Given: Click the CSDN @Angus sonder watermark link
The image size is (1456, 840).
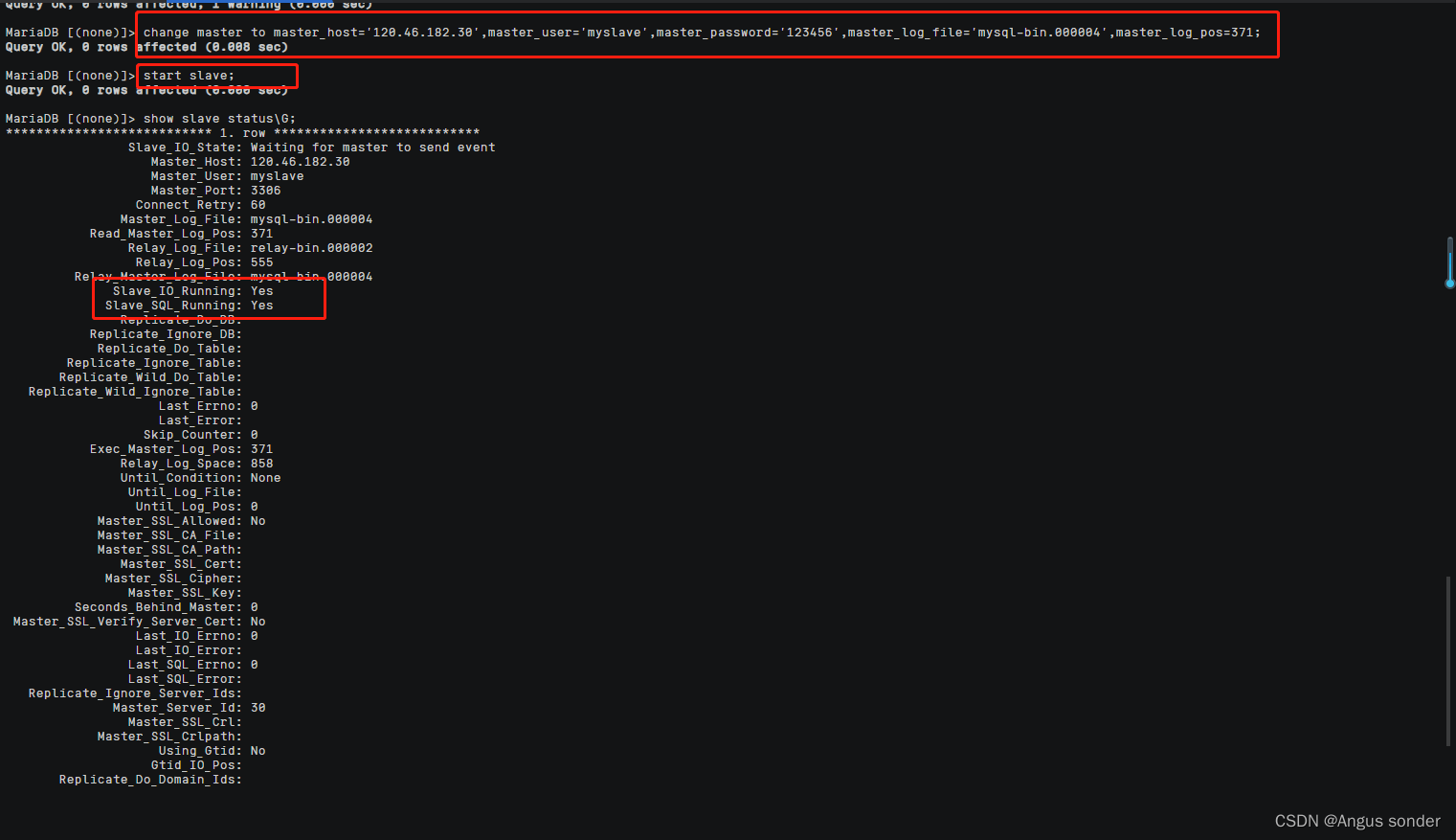Looking at the screenshot, I should pos(1356,820).
